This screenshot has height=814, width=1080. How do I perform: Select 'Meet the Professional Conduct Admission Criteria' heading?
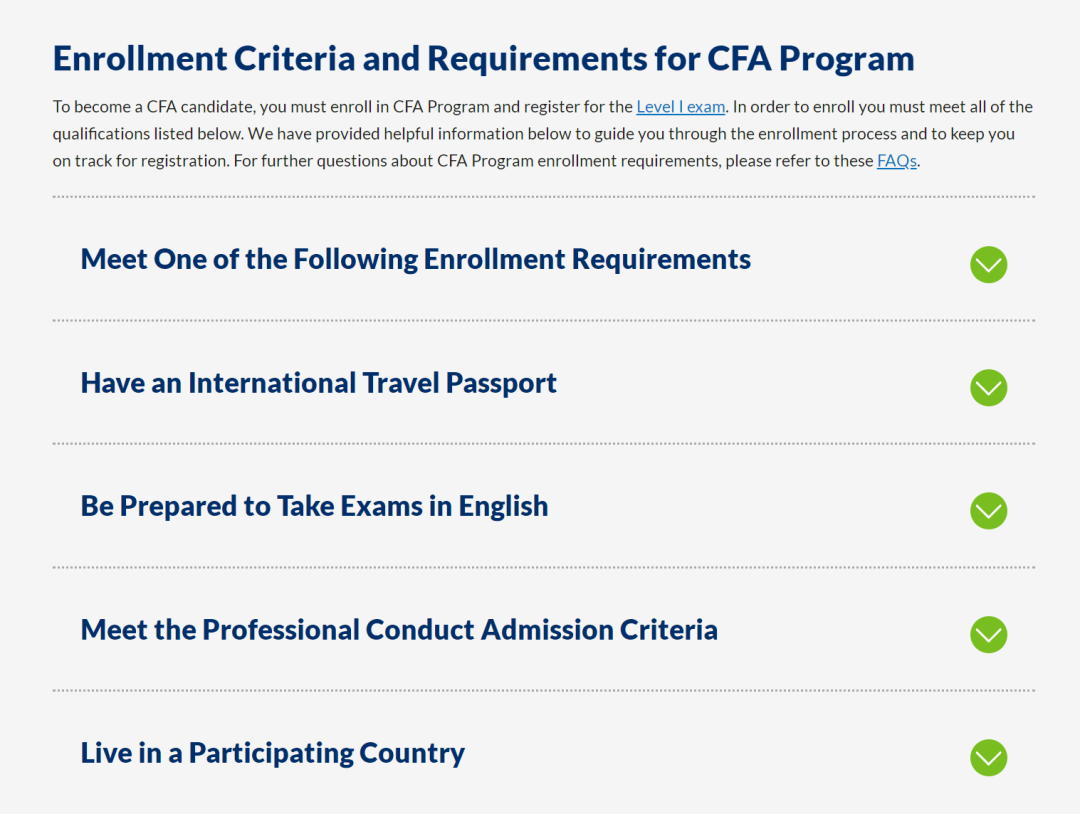click(x=399, y=630)
